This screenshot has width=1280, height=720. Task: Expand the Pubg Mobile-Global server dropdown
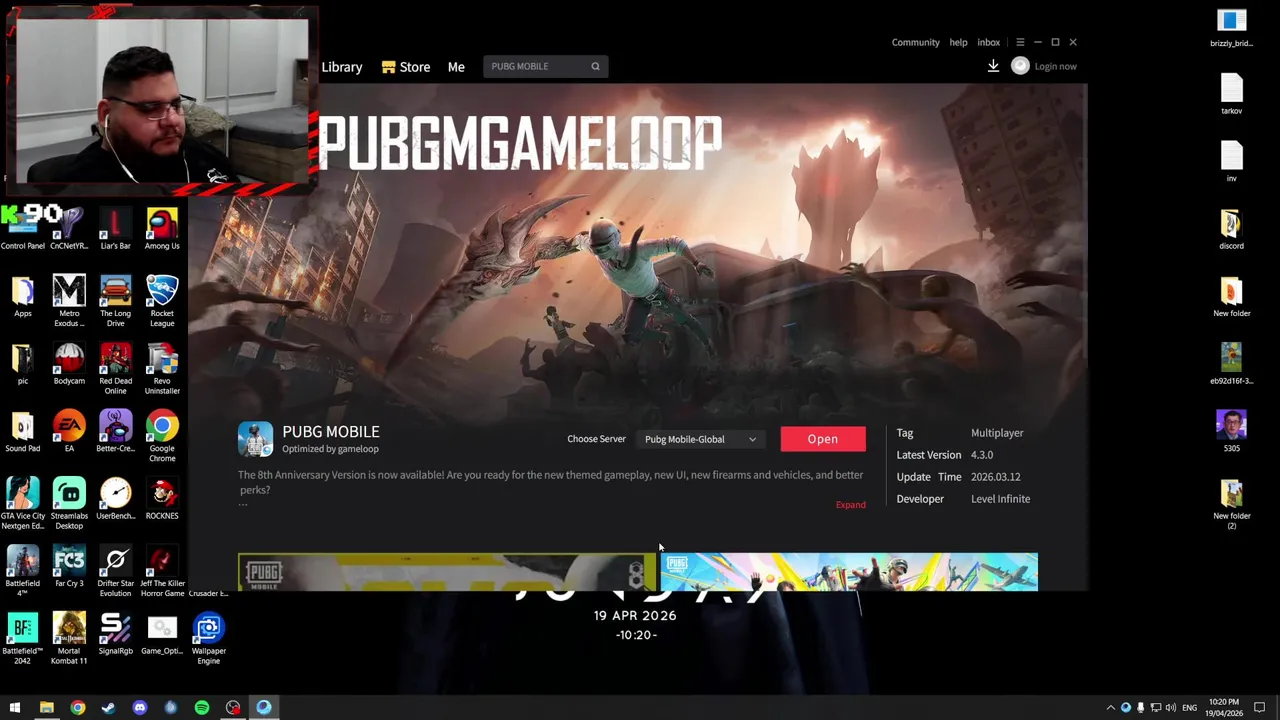pos(700,439)
